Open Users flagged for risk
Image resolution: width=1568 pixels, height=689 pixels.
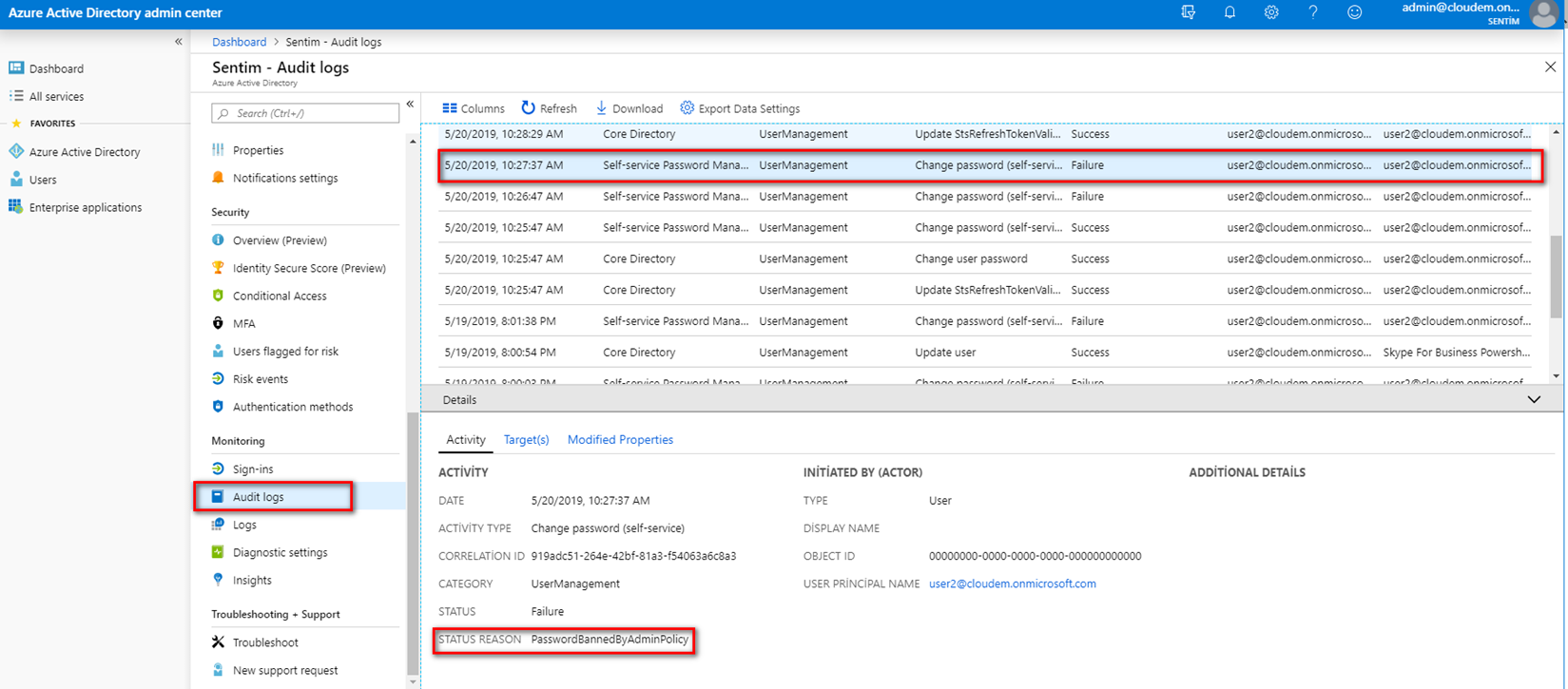click(285, 352)
